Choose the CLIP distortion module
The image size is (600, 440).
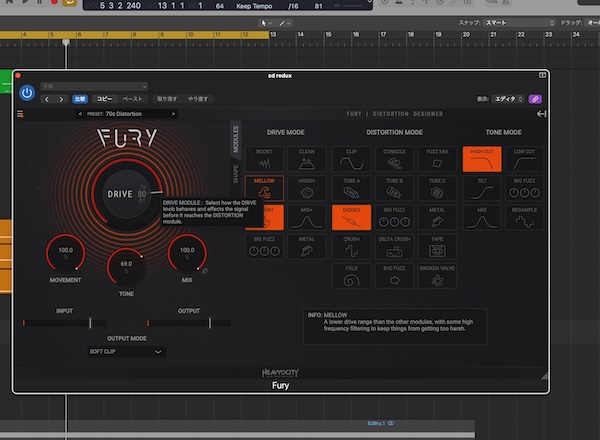(x=351, y=159)
